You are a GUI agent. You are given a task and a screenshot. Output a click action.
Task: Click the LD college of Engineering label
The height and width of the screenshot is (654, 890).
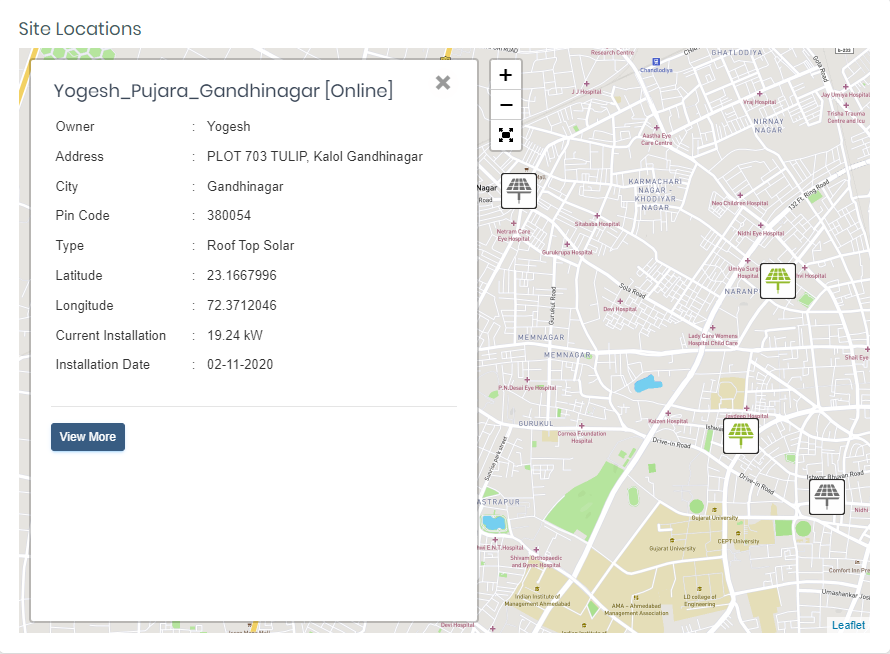point(699,600)
